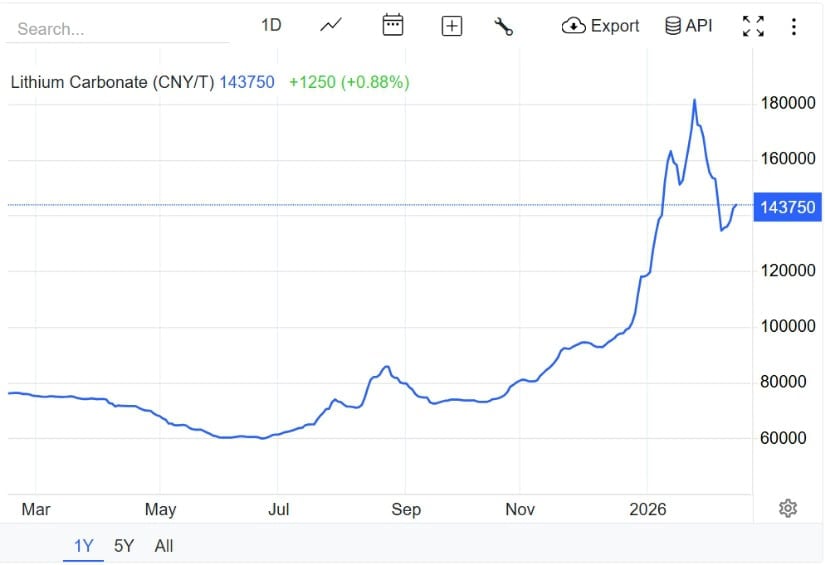
Task: Open the 1D interval selector
Action: [x=271, y=26]
